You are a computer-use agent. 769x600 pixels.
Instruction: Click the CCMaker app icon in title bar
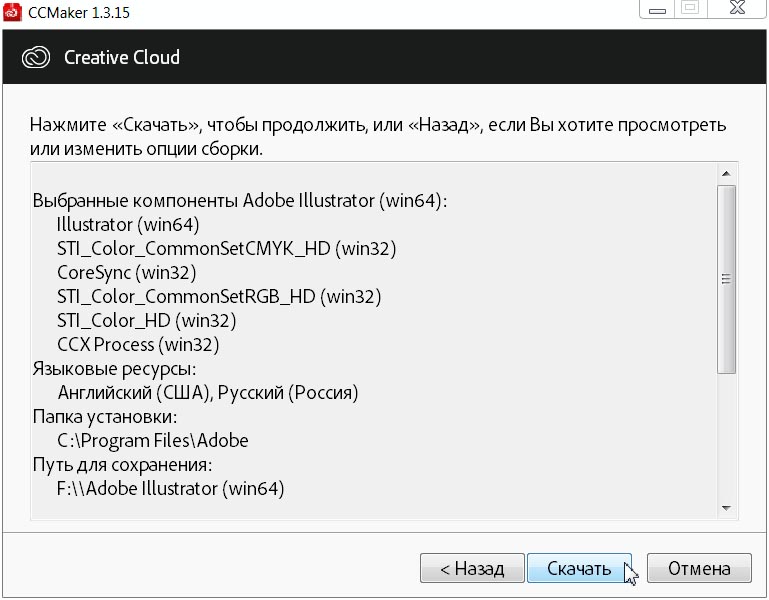pyautogui.click(x=13, y=13)
